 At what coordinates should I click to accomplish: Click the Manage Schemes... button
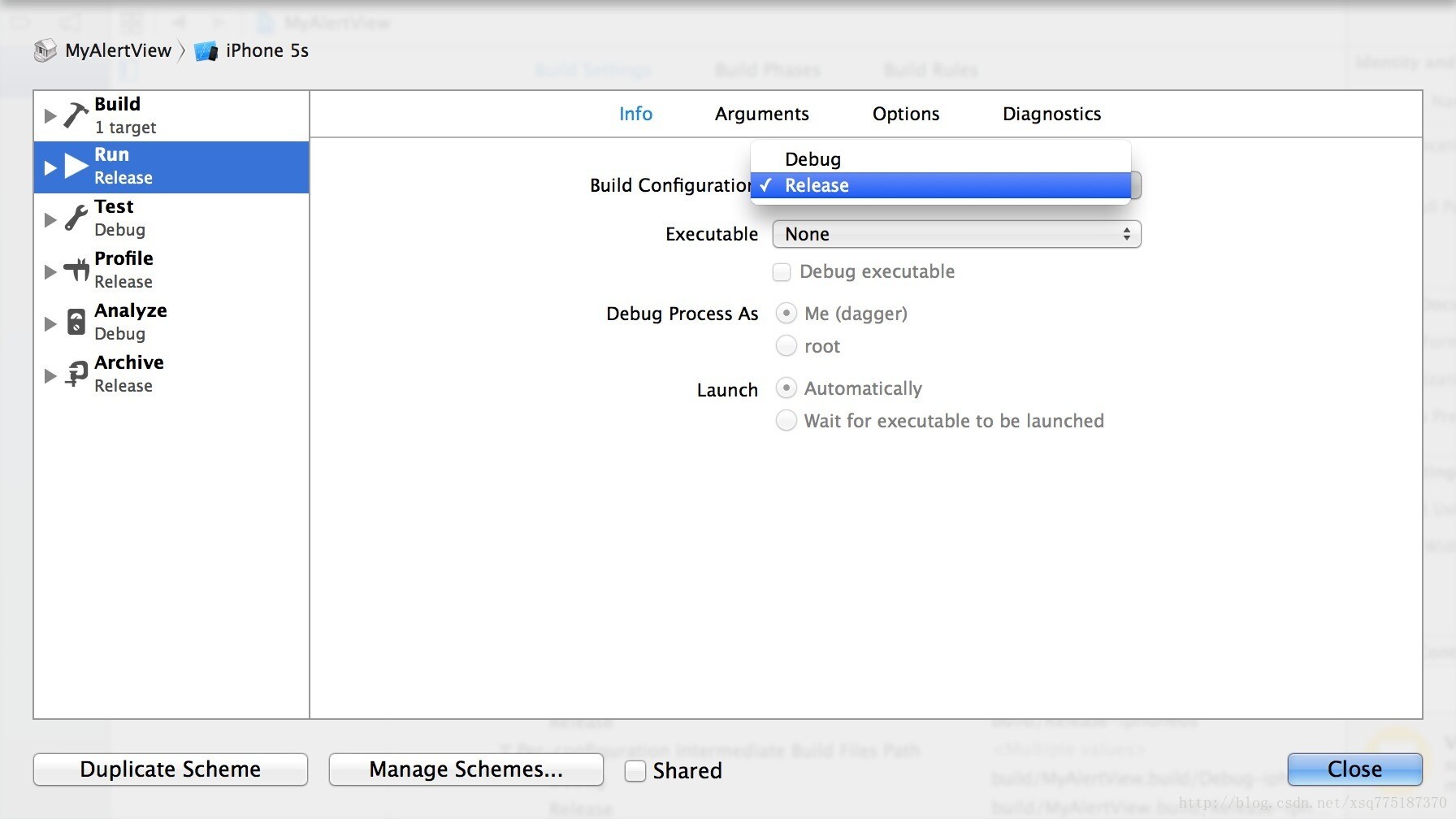466,769
